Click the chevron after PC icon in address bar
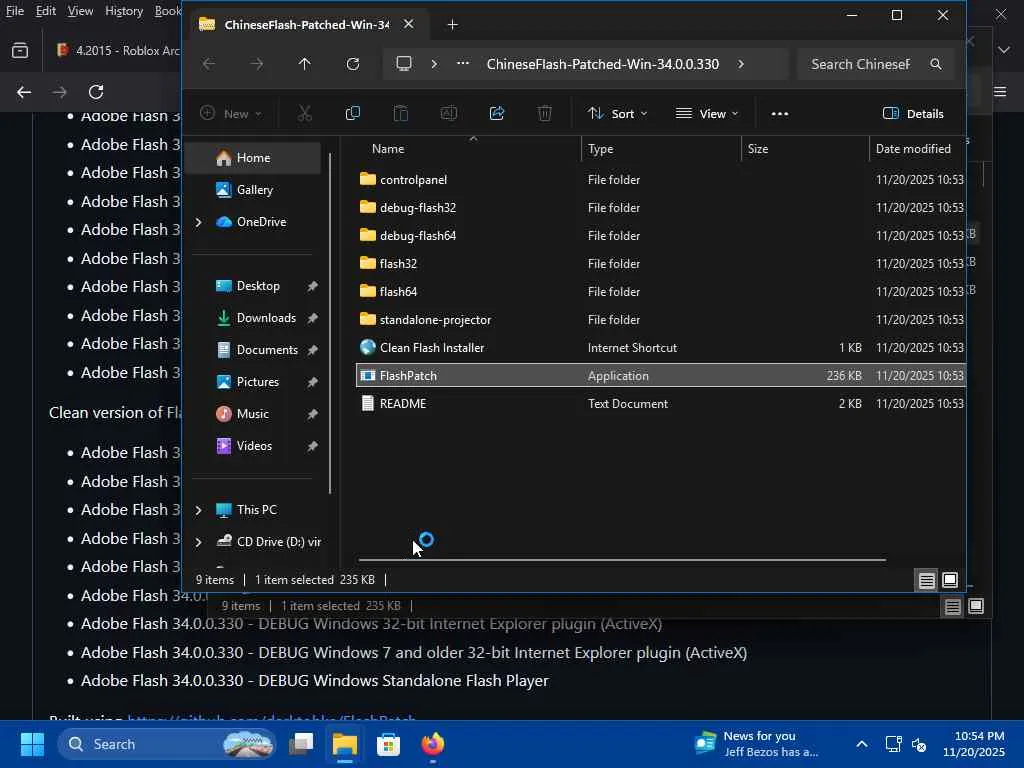 coord(434,64)
